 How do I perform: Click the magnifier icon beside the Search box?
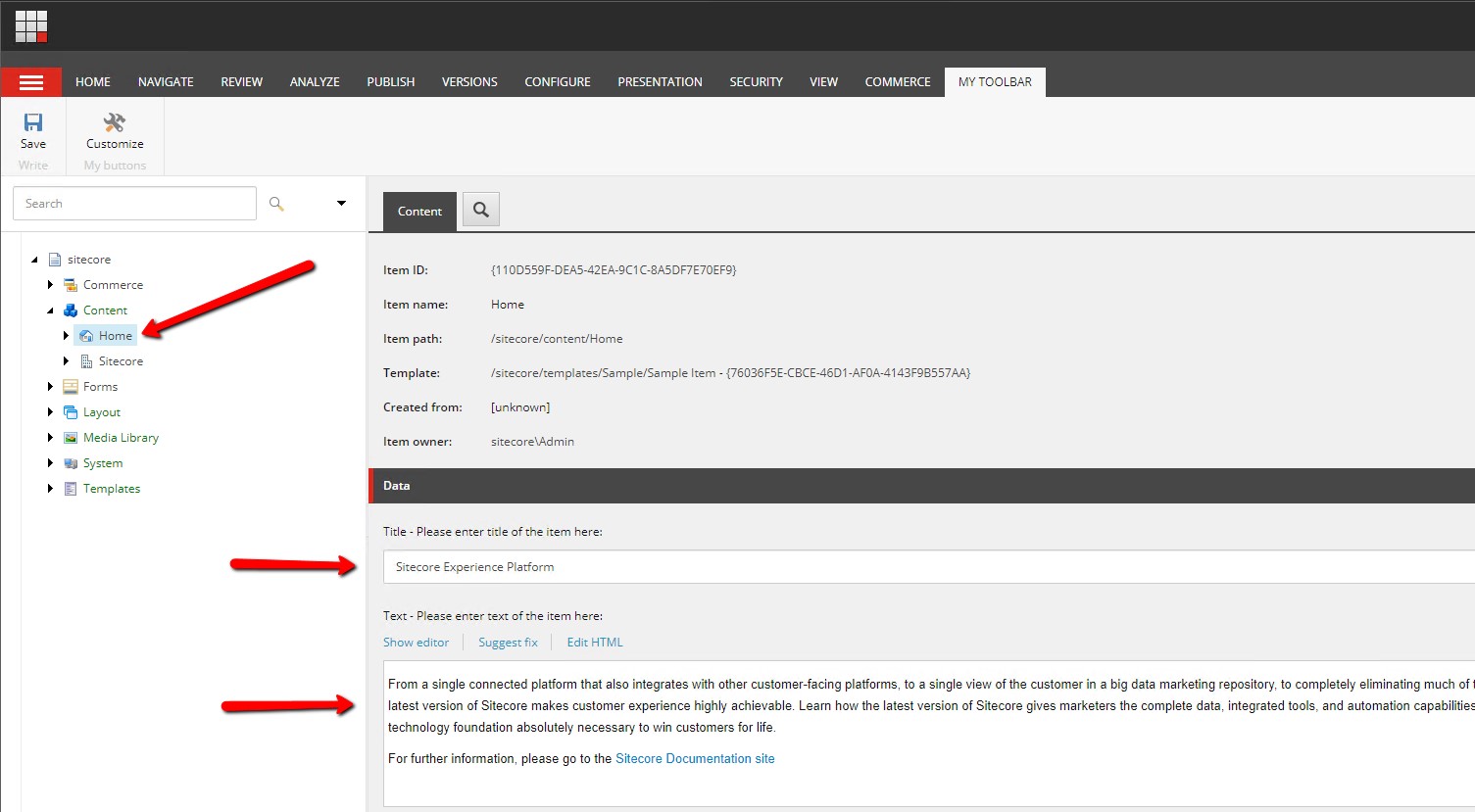coord(276,204)
